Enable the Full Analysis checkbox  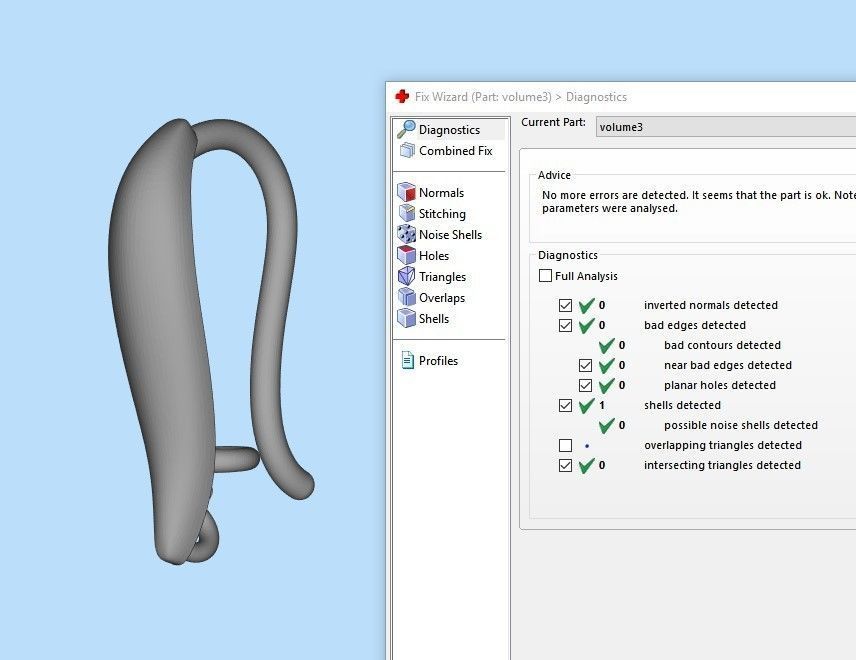coord(545,276)
